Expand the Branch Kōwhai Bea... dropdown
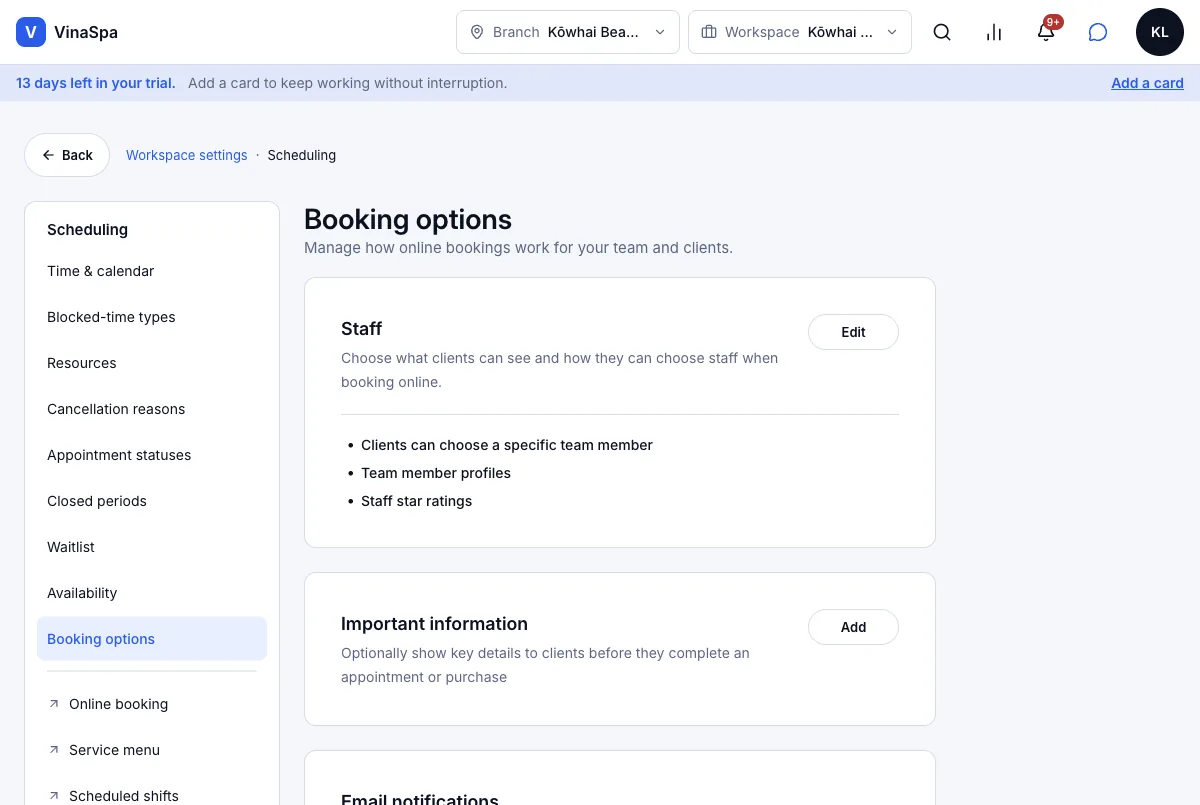This screenshot has width=1200, height=805. pos(568,32)
